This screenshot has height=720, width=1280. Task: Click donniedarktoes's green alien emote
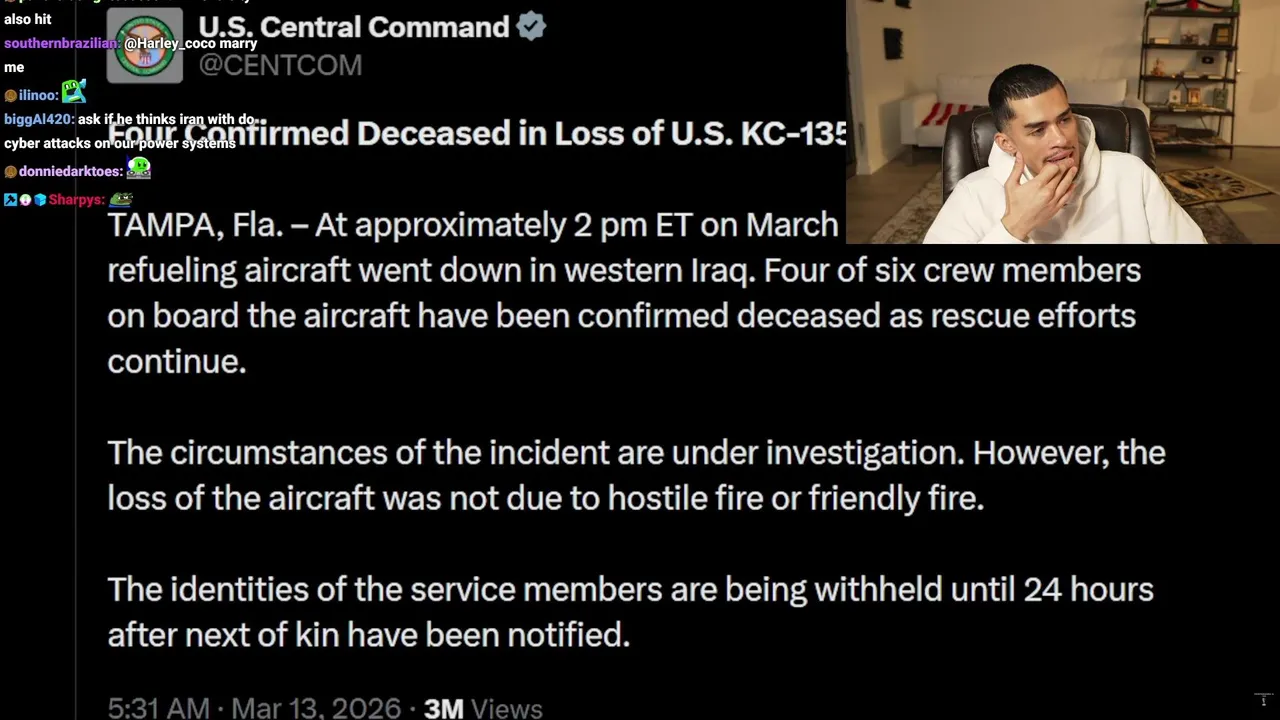tap(139, 169)
